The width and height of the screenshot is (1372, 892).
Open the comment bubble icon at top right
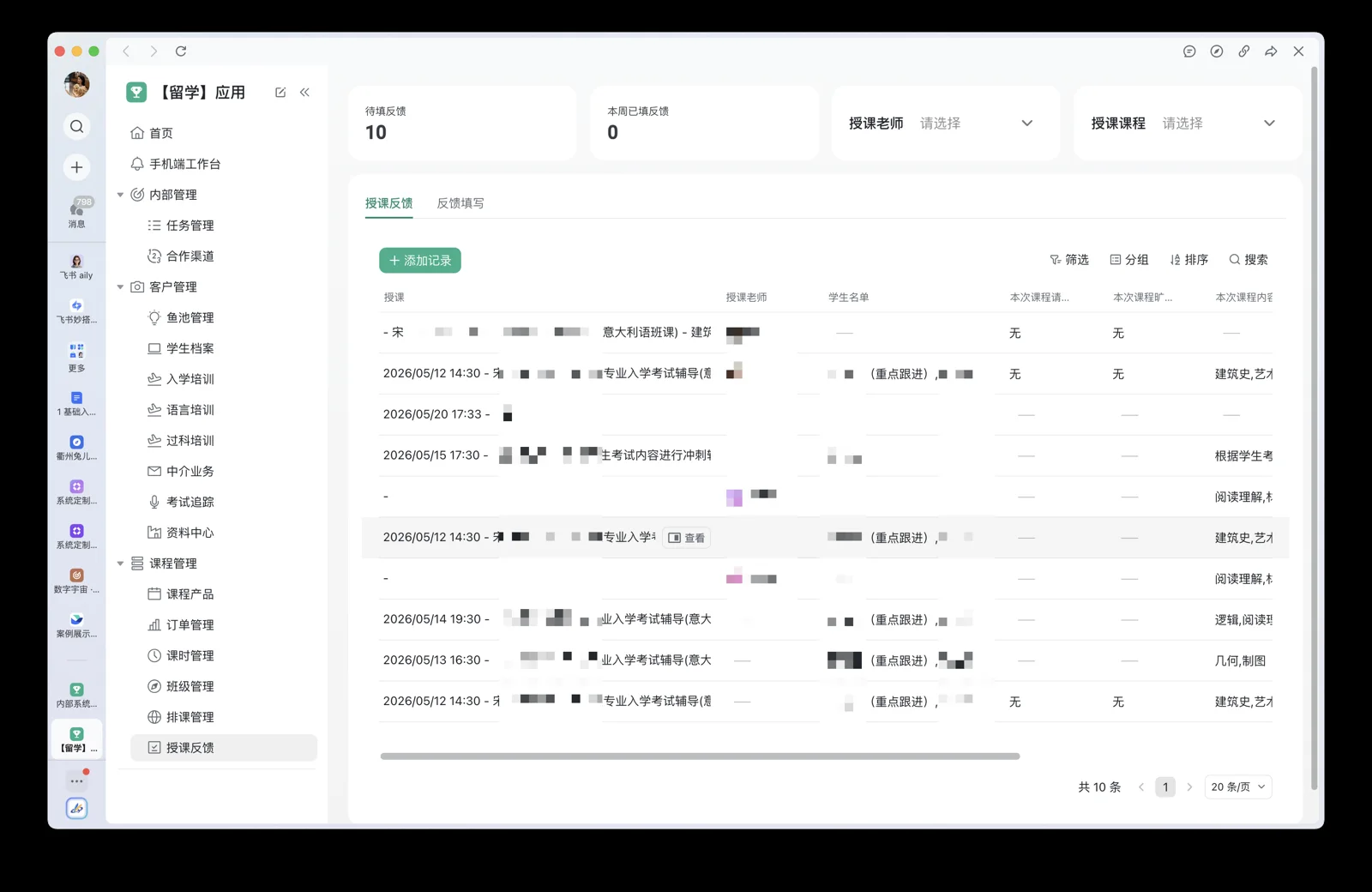1189,51
